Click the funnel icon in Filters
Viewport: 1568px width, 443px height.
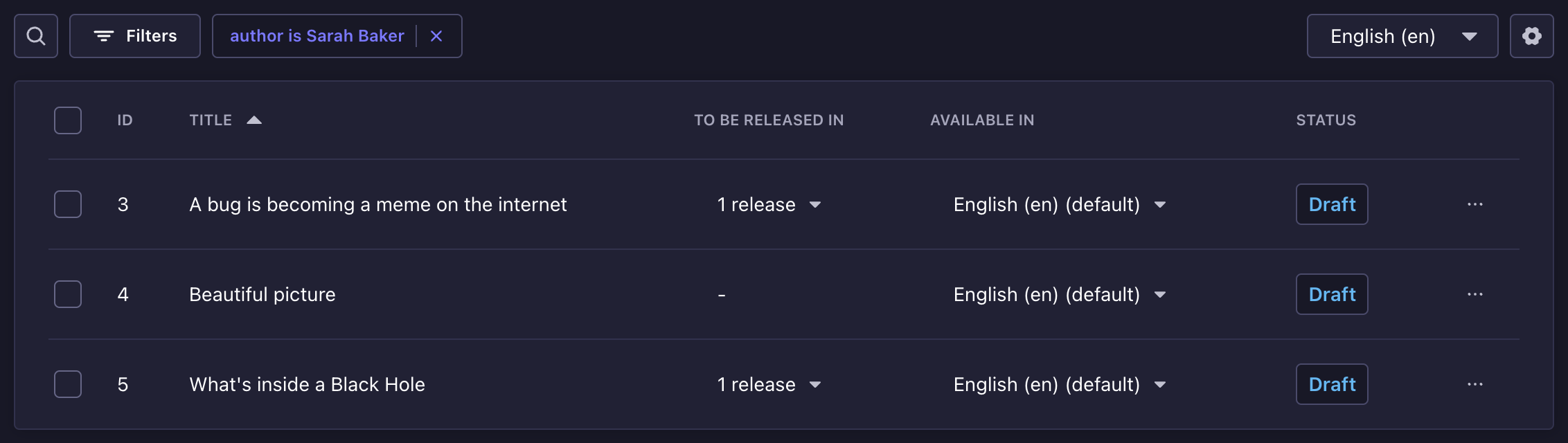103,35
